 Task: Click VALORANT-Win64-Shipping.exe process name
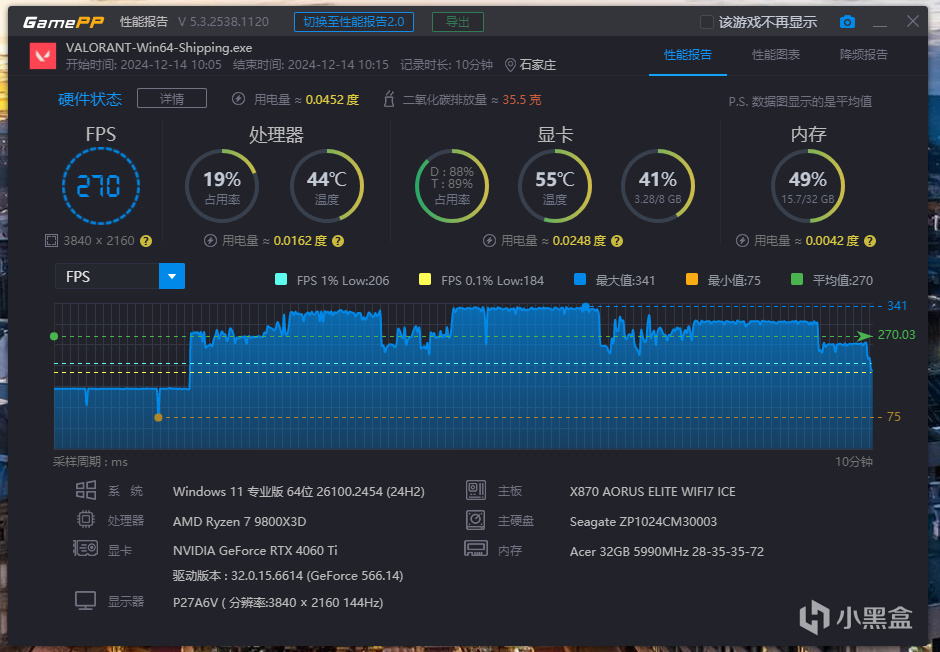point(159,48)
